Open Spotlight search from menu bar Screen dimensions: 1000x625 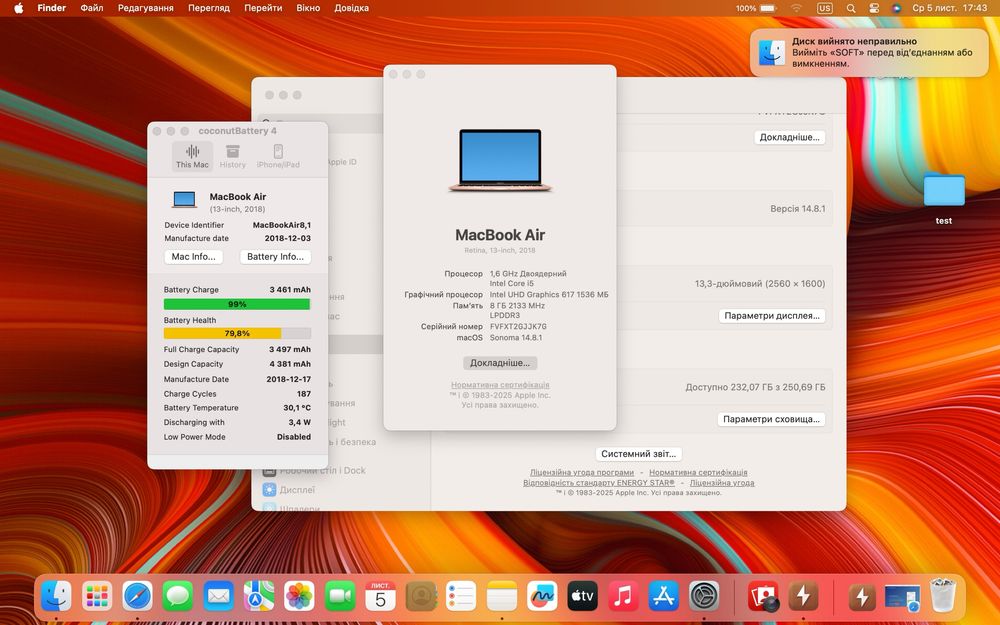(x=851, y=8)
